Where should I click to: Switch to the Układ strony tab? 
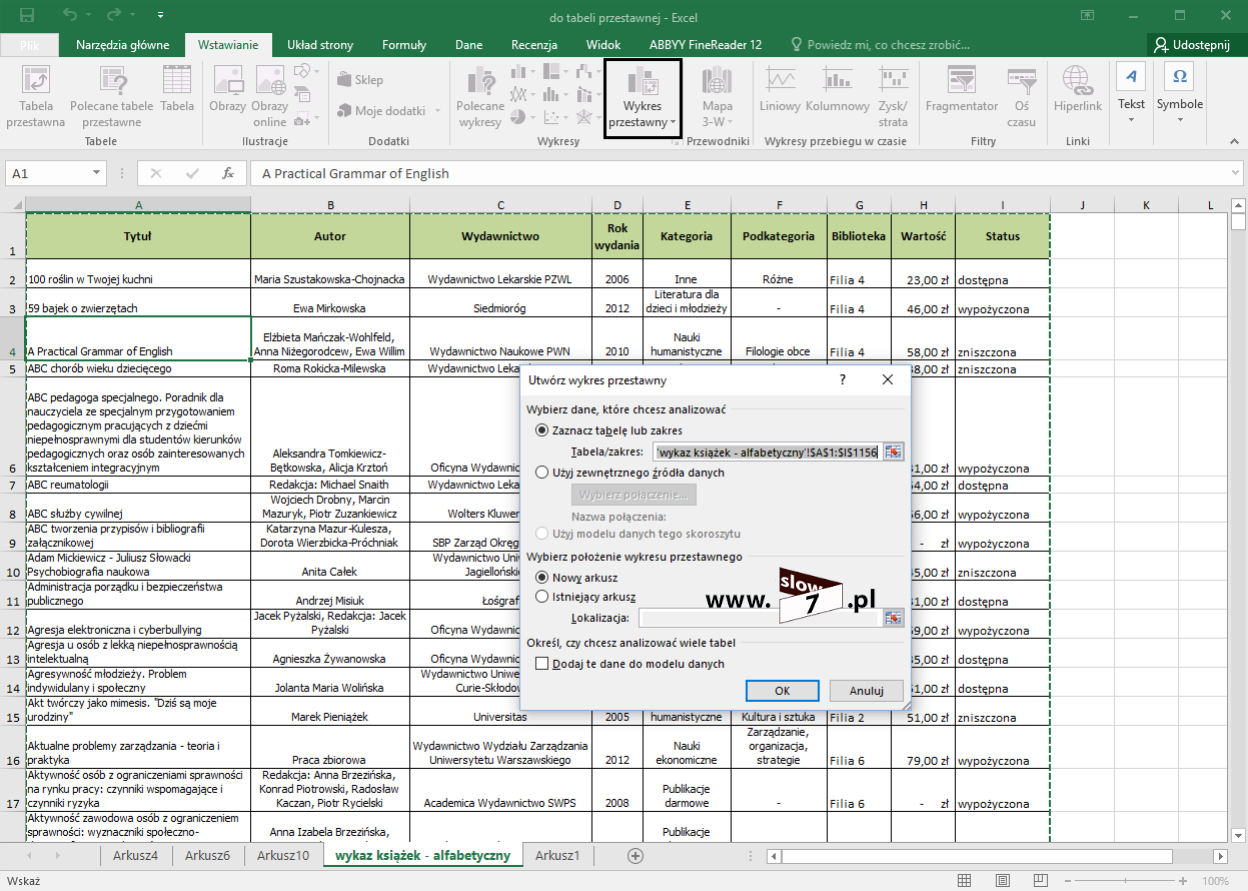click(x=320, y=45)
